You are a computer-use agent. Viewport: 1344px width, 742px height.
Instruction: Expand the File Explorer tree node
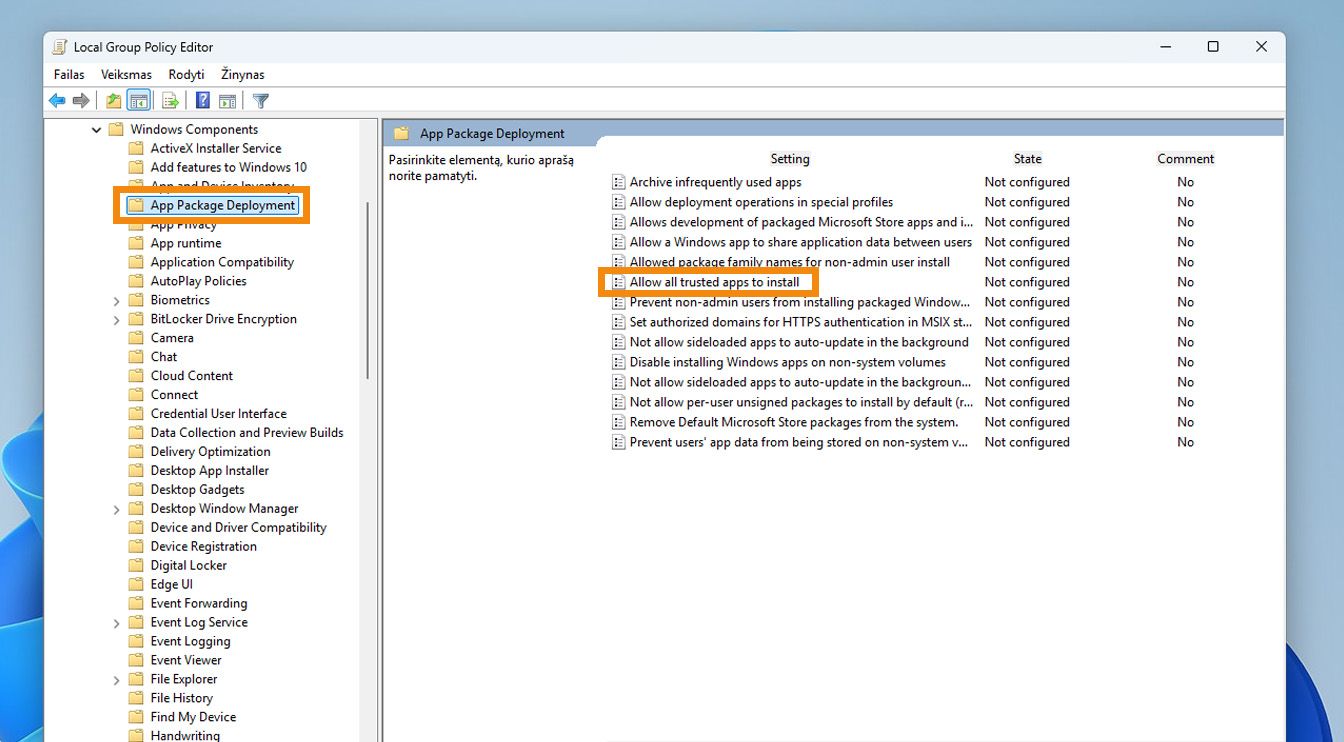click(116, 681)
